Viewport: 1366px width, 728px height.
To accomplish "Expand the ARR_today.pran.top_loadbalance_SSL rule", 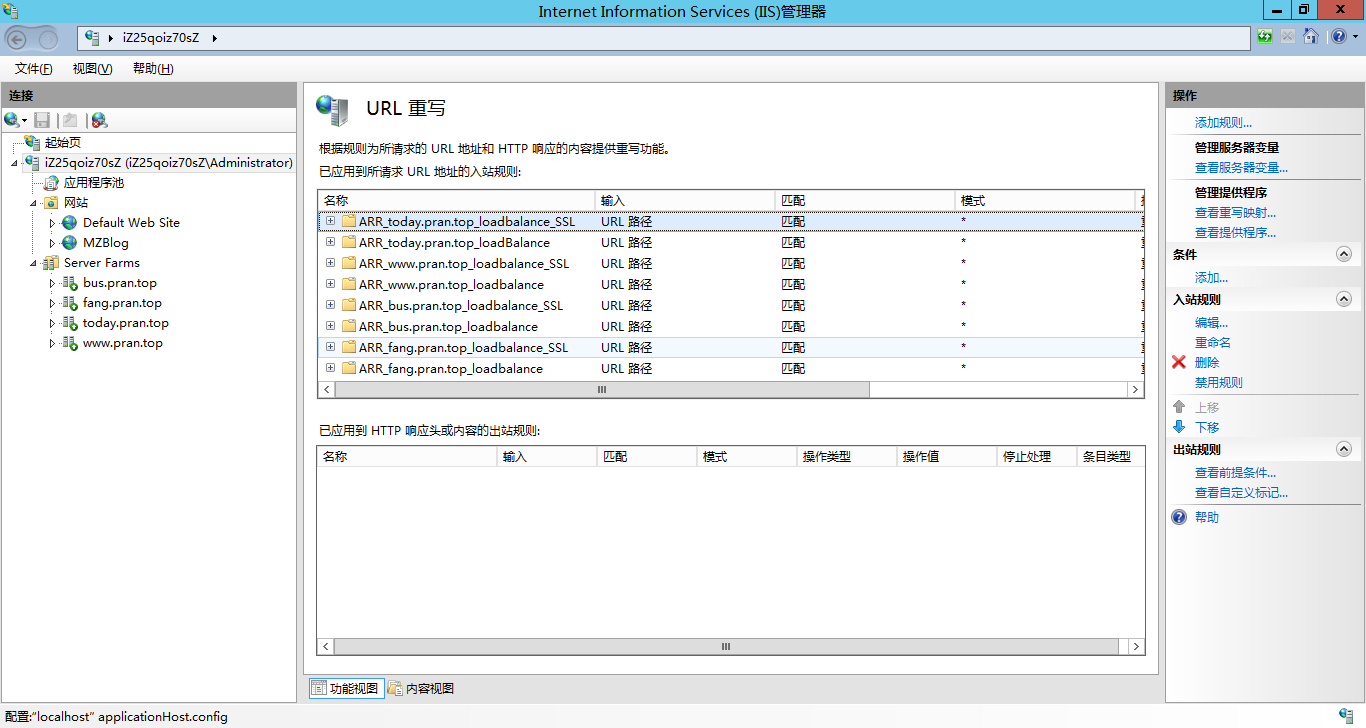I will coord(330,221).
